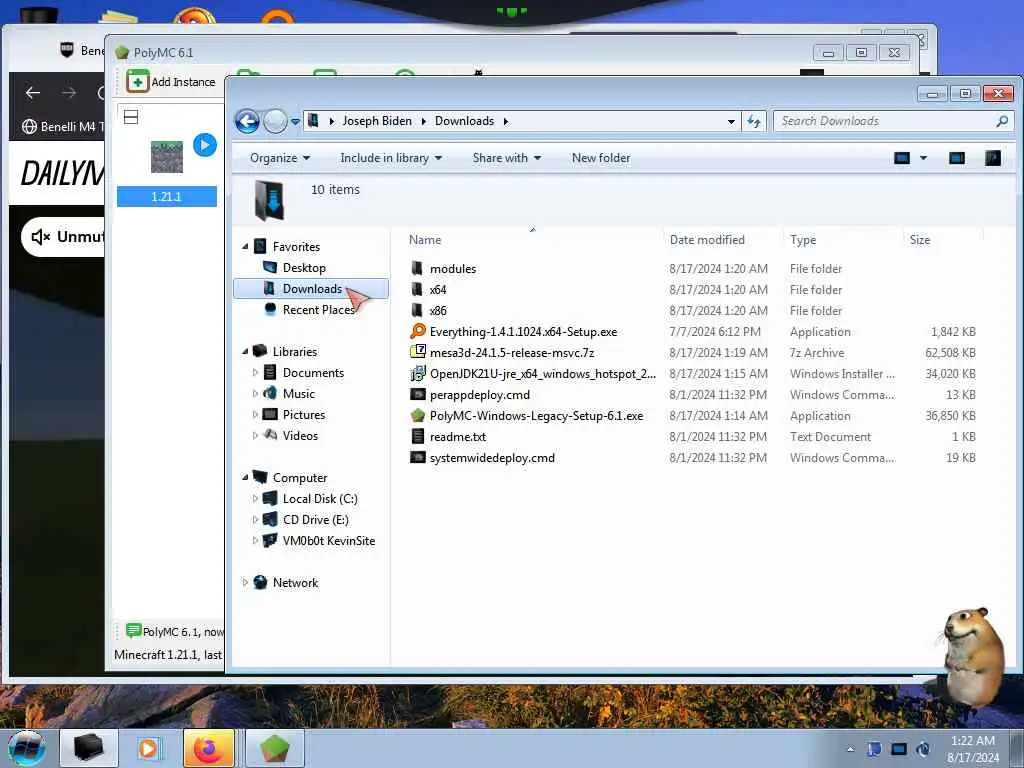Open the view options dropdown arrow
This screenshot has width=1024, height=768.
[923, 158]
